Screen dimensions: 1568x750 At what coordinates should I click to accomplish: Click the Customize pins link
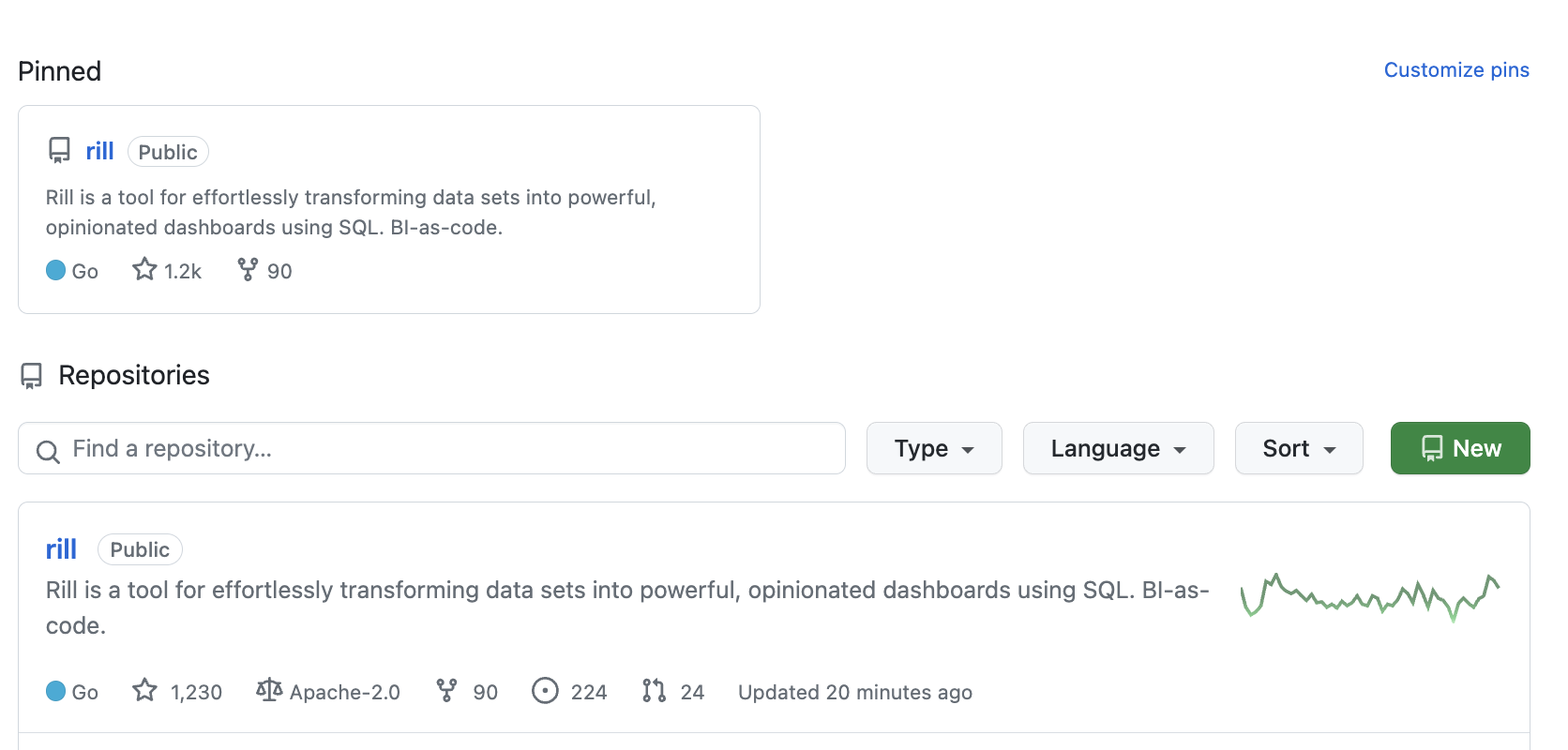(1455, 70)
